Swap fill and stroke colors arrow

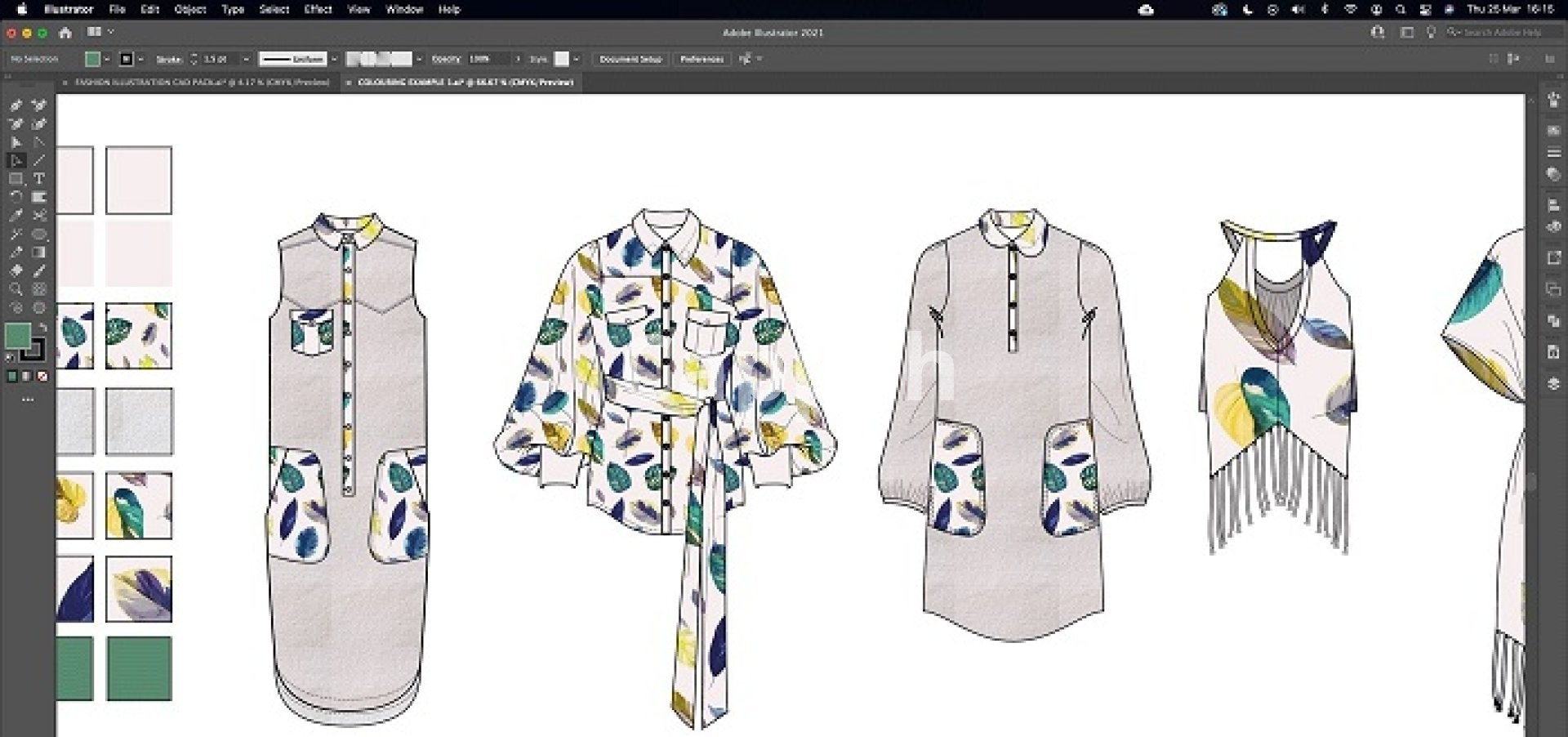[42, 327]
